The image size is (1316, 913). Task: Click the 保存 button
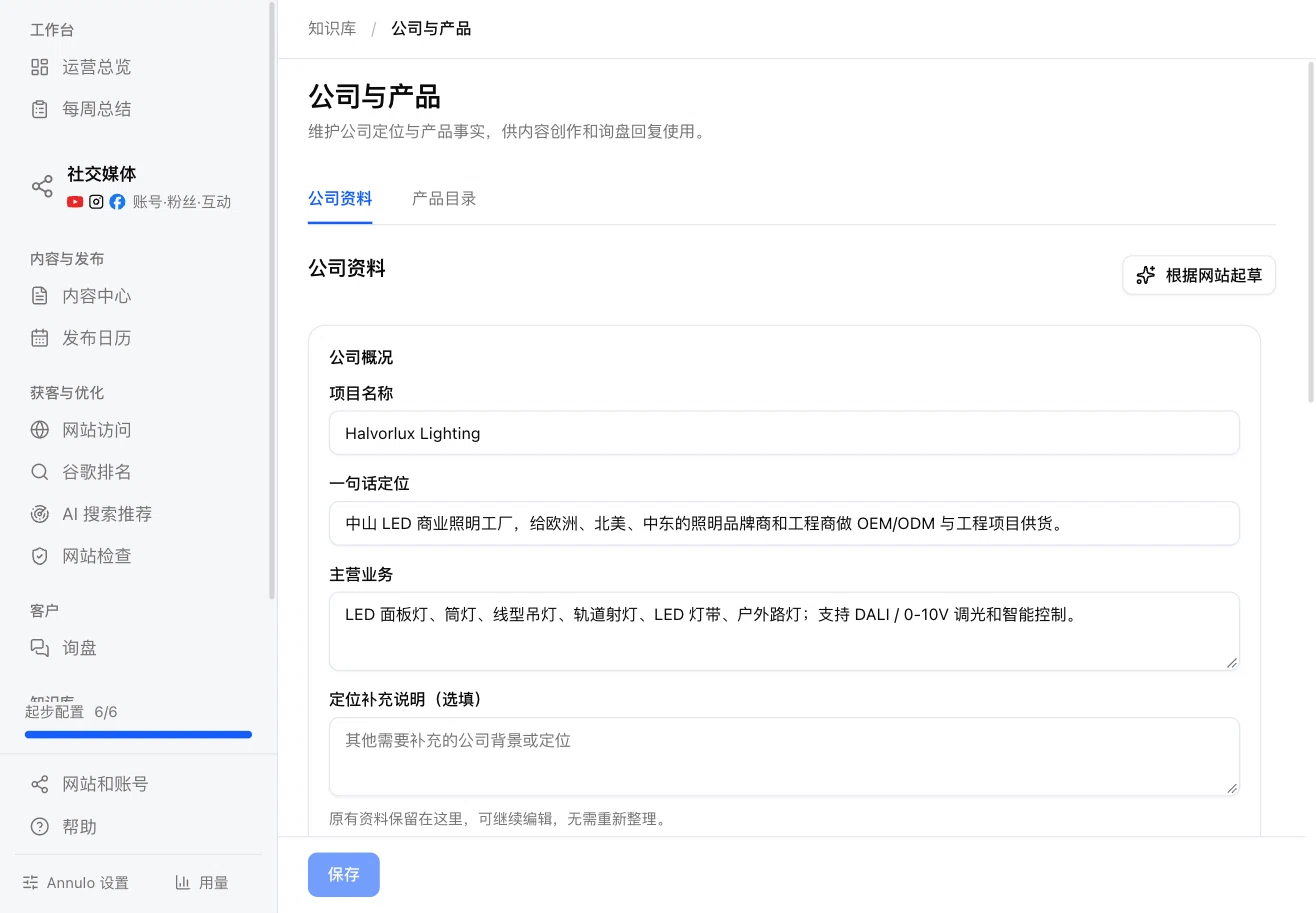click(344, 875)
